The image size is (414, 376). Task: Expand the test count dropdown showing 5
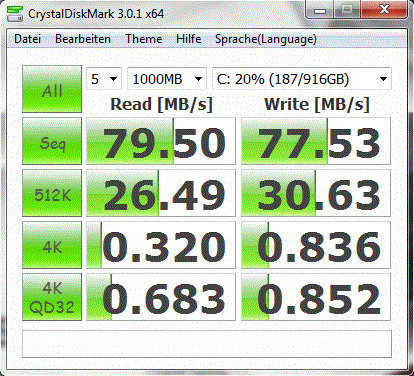click(x=104, y=79)
